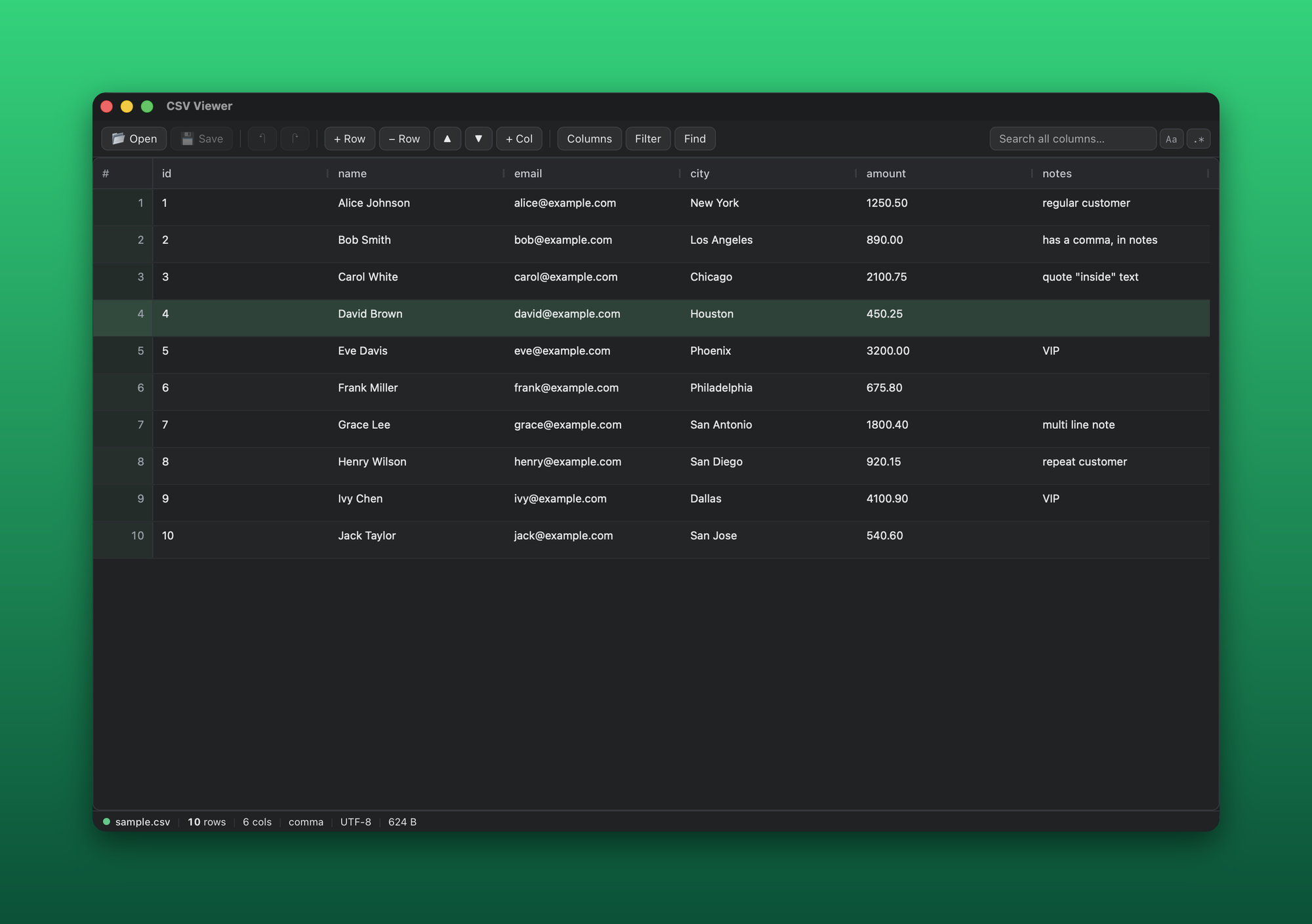This screenshot has width=1312, height=924.
Task: Click the UTF-8 encoding status entry
Action: [356, 822]
